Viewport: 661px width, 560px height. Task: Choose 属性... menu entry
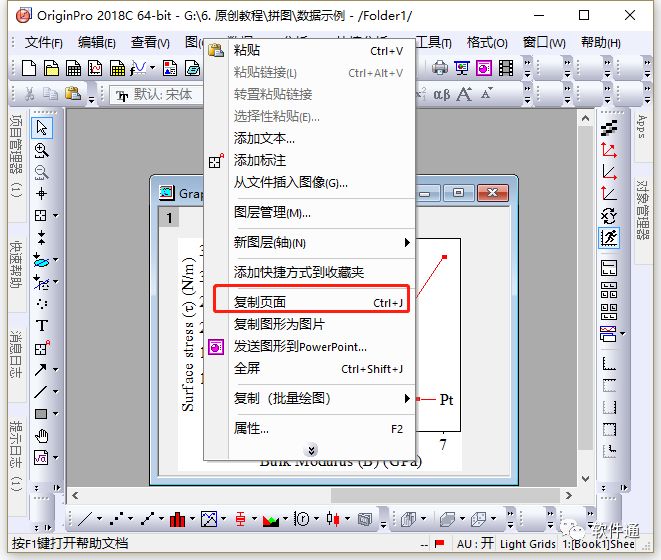309,428
